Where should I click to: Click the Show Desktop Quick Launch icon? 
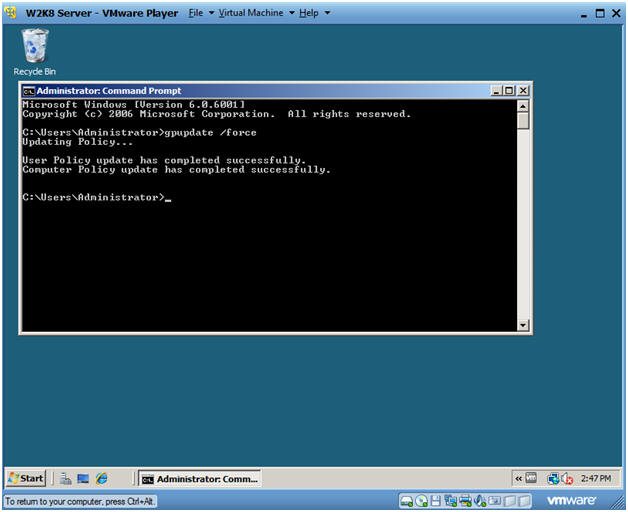pos(83,478)
